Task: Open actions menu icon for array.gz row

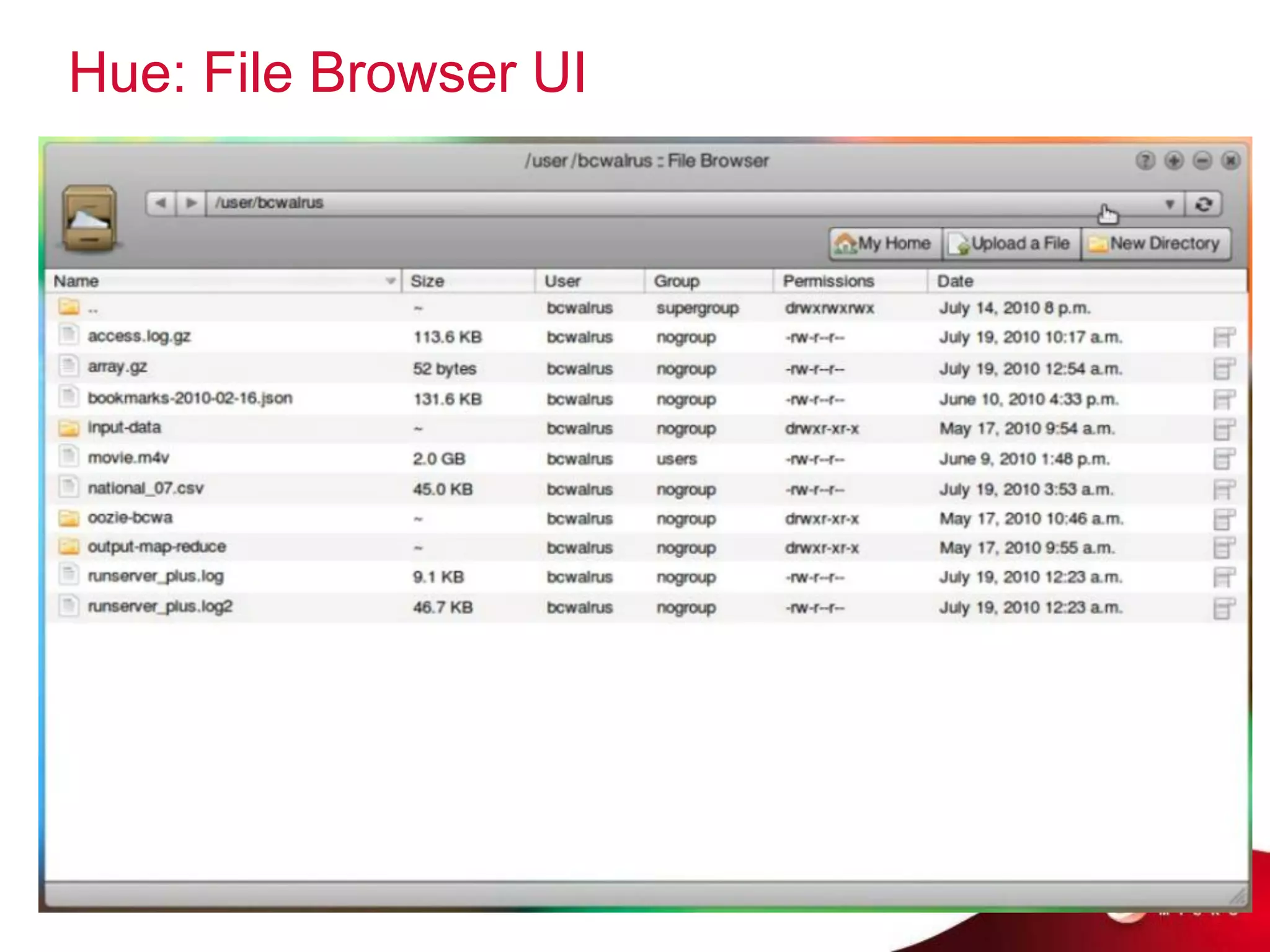Action: pos(1223,369)
